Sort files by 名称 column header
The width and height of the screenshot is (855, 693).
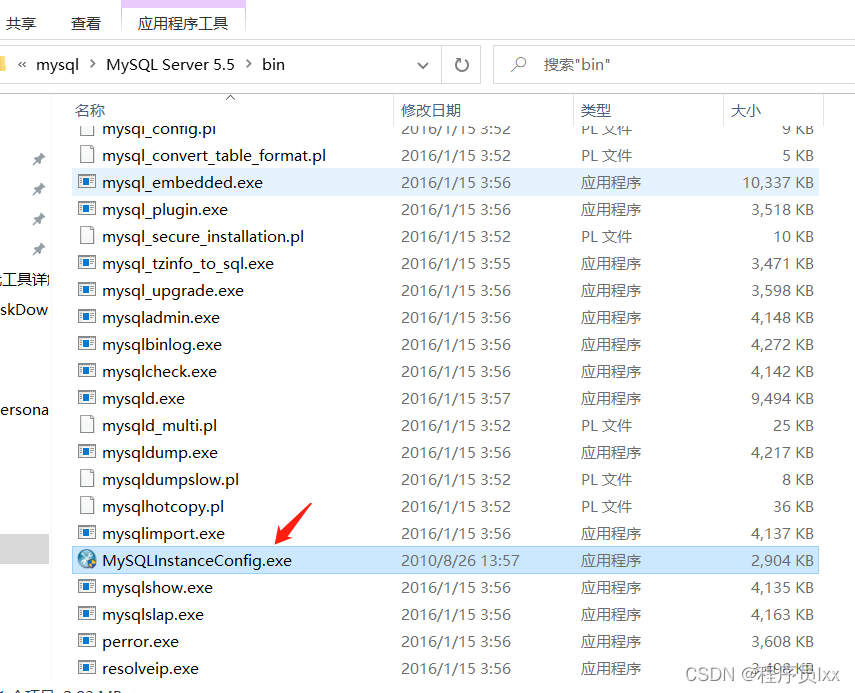tap(90, 111)
